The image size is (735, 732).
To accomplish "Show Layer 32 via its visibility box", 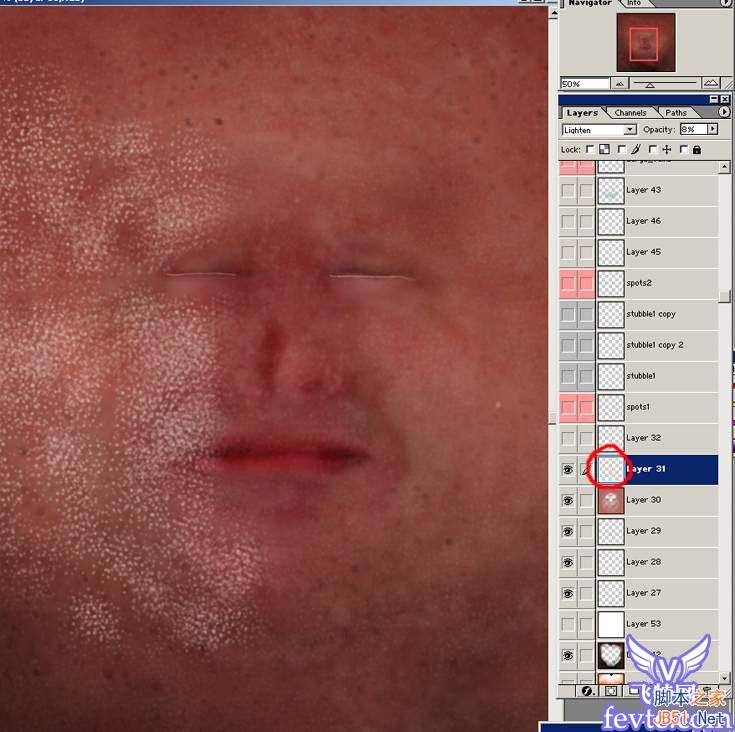I will tap(568, 438).
